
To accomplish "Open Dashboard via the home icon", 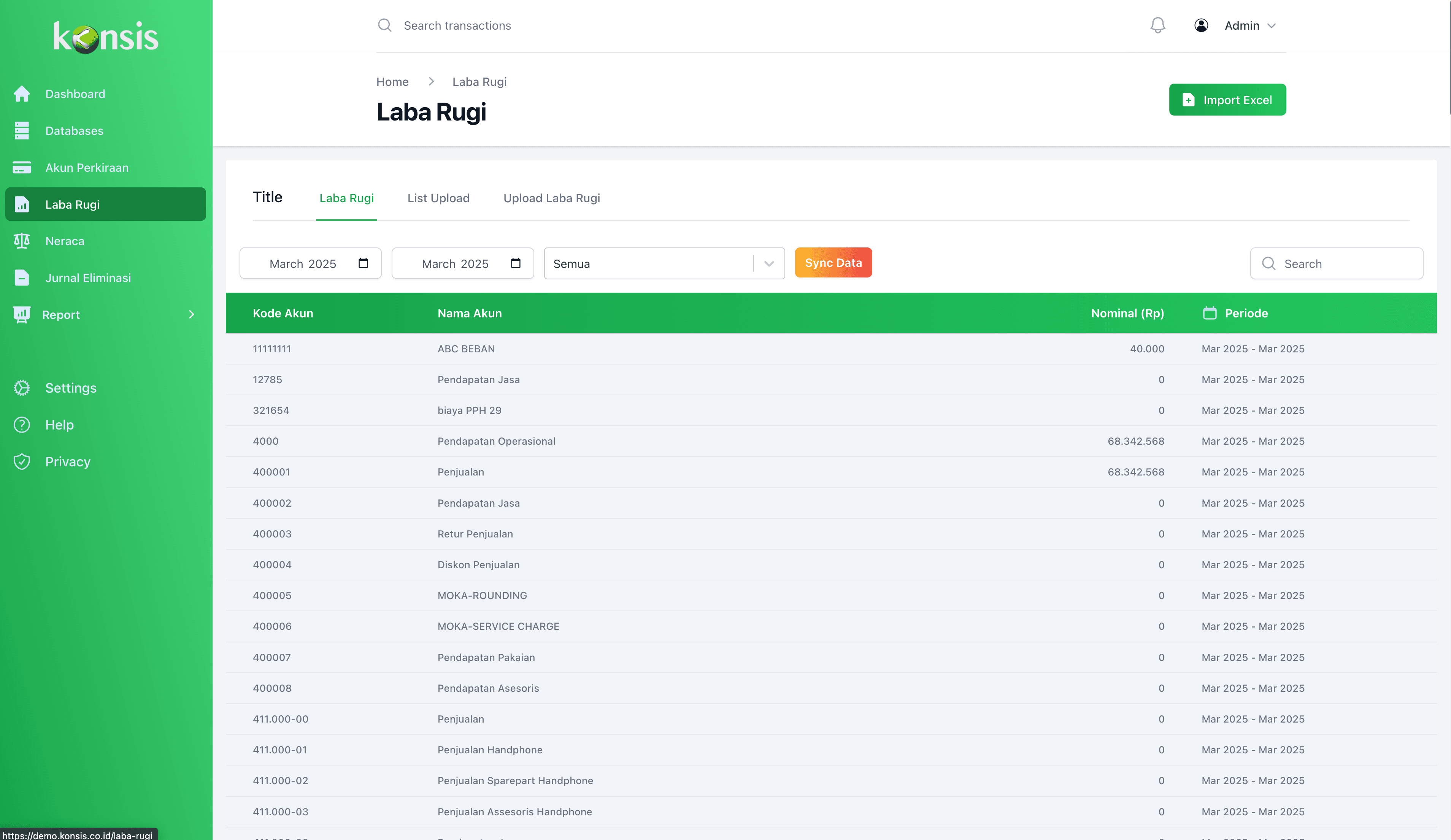I will click(22, 94).
